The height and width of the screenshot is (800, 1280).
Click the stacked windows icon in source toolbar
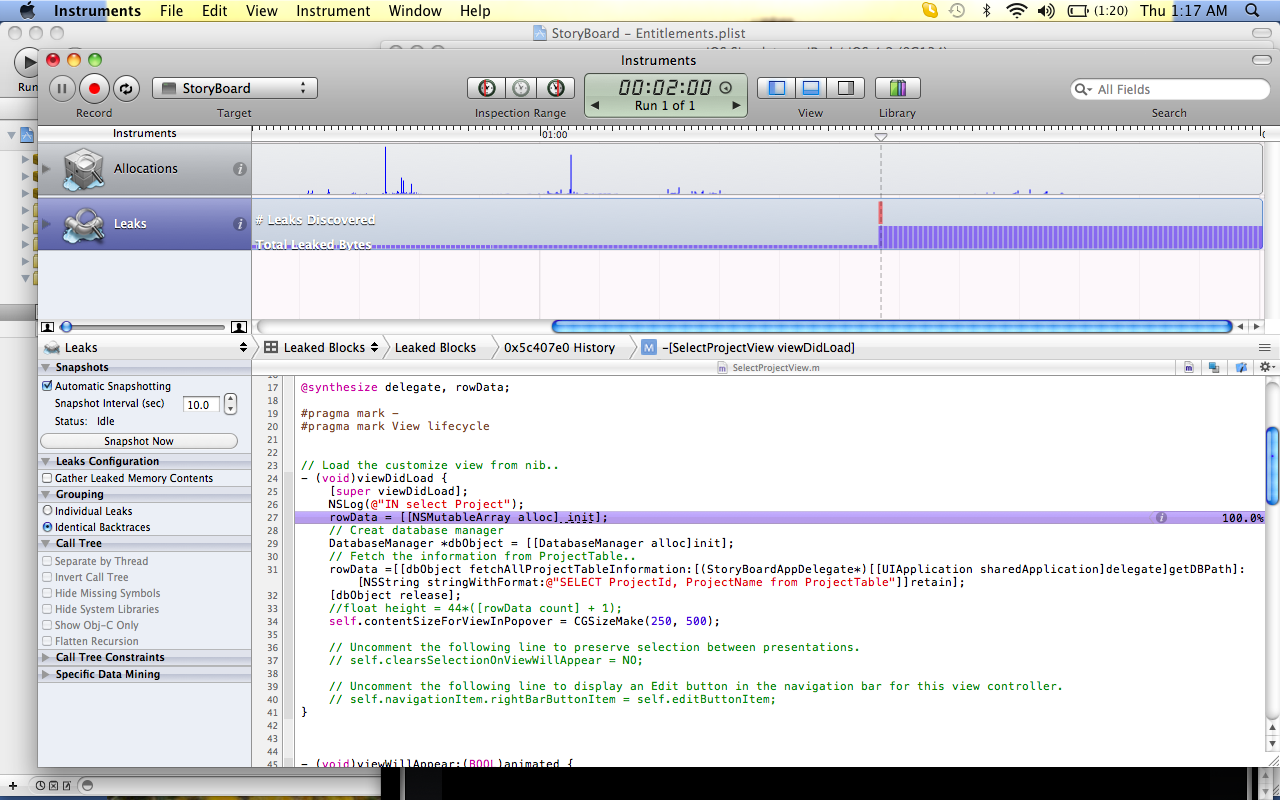(1214, 368)
